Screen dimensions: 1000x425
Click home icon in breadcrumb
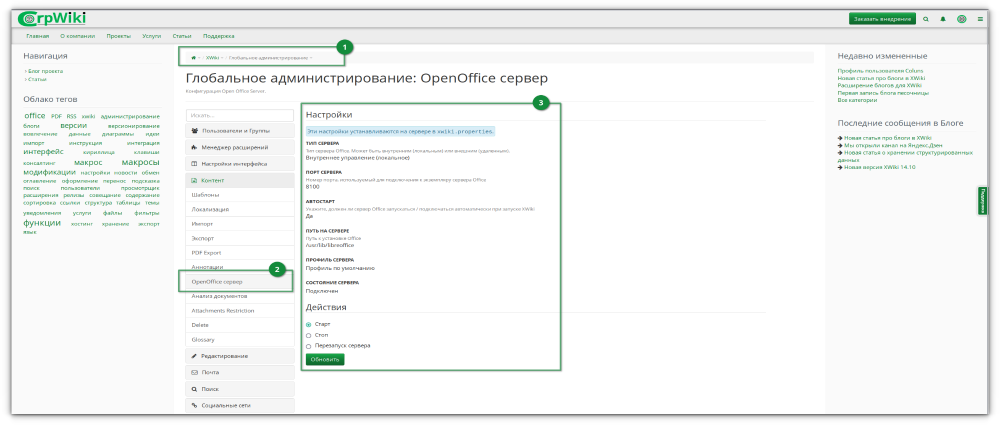pyautogui.click(x=193, y=58)
